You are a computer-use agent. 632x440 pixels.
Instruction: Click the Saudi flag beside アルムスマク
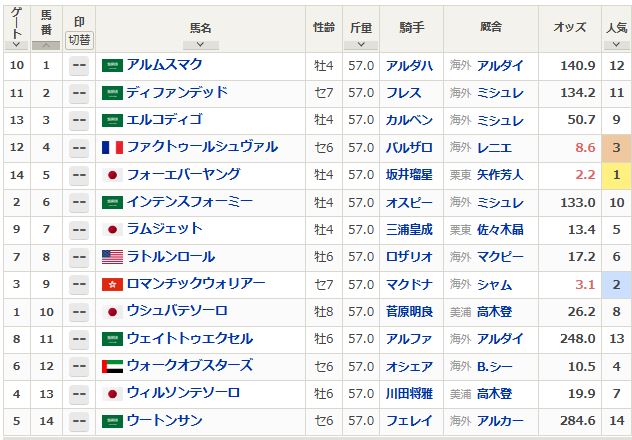[x=112, y=65]
